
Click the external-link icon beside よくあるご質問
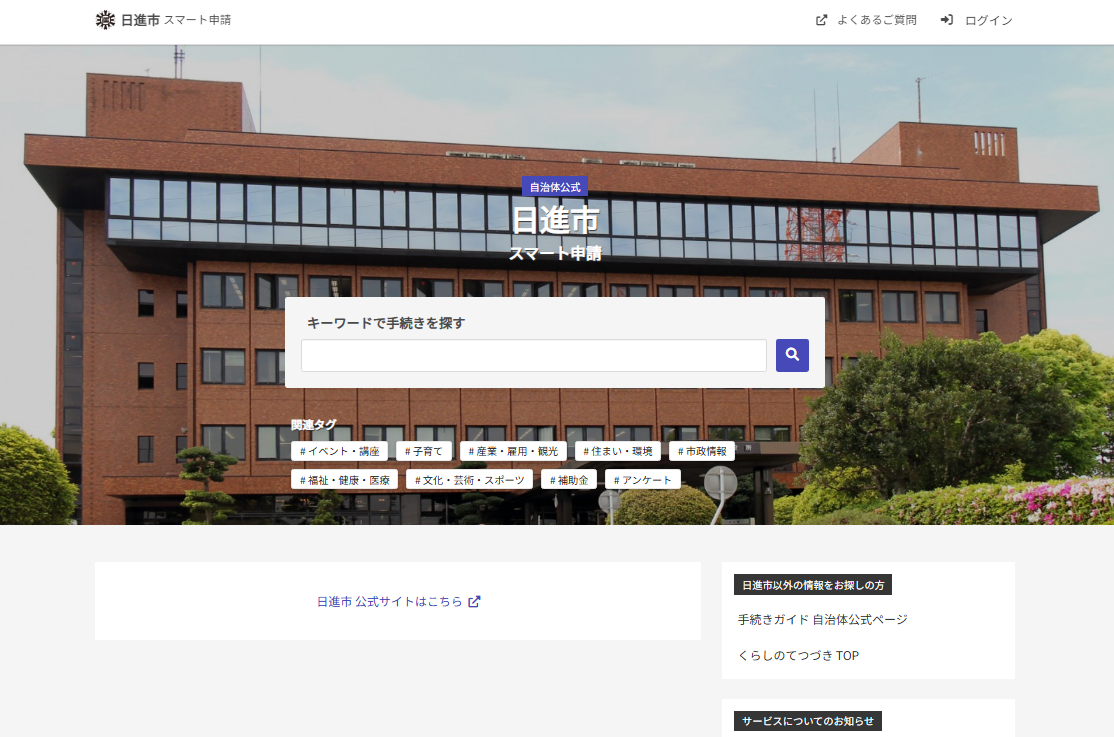click(821, 20)
